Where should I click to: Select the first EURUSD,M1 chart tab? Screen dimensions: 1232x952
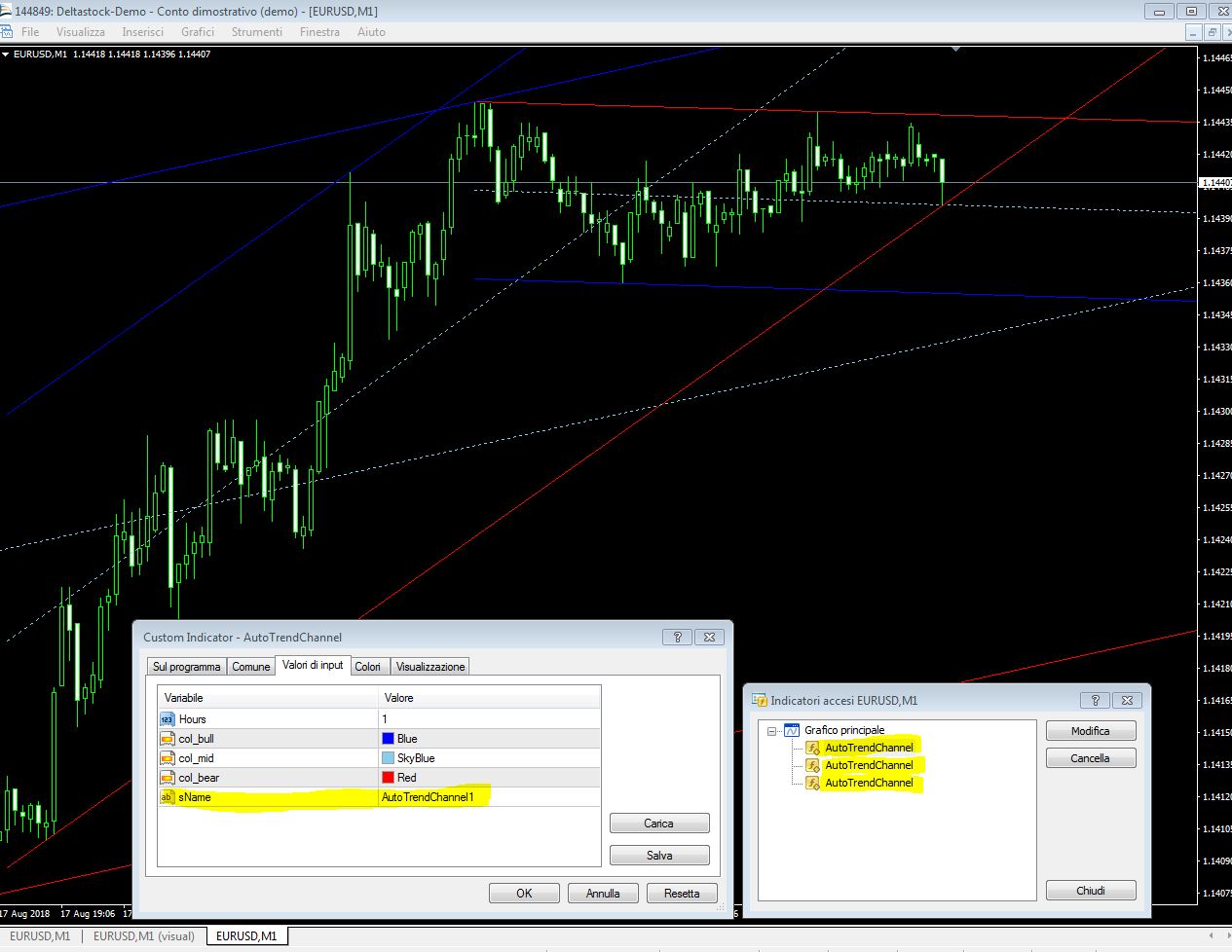tap(40, 936)
